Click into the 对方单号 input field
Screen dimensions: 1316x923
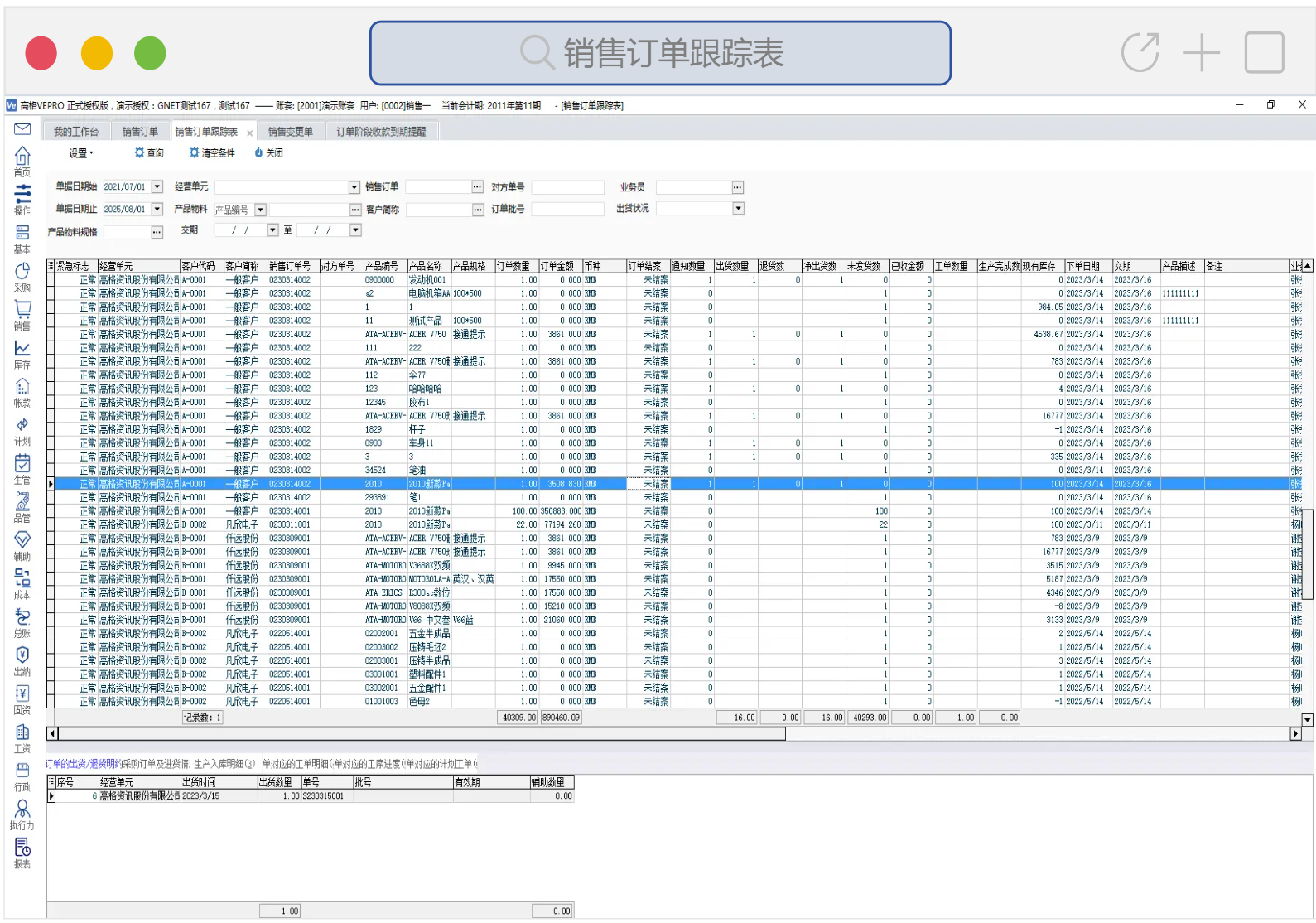tap(567, 187)
